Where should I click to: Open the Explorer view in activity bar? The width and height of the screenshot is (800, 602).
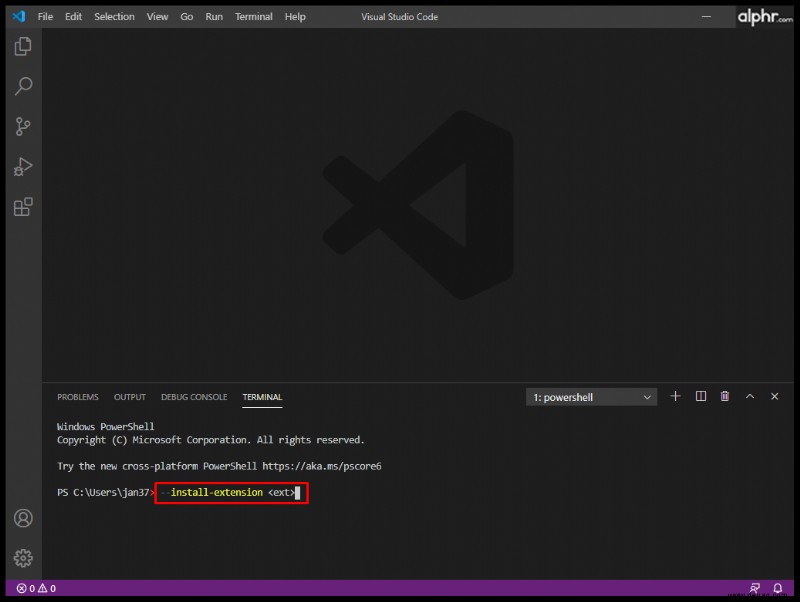(x=23, y=46)
